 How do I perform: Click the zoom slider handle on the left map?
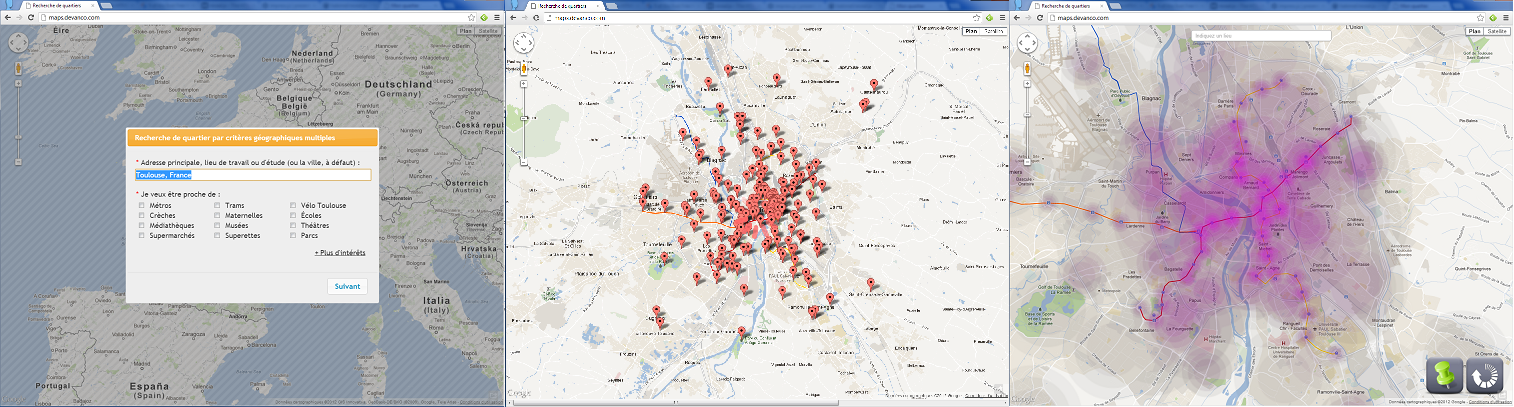click(x=18, y=137)
